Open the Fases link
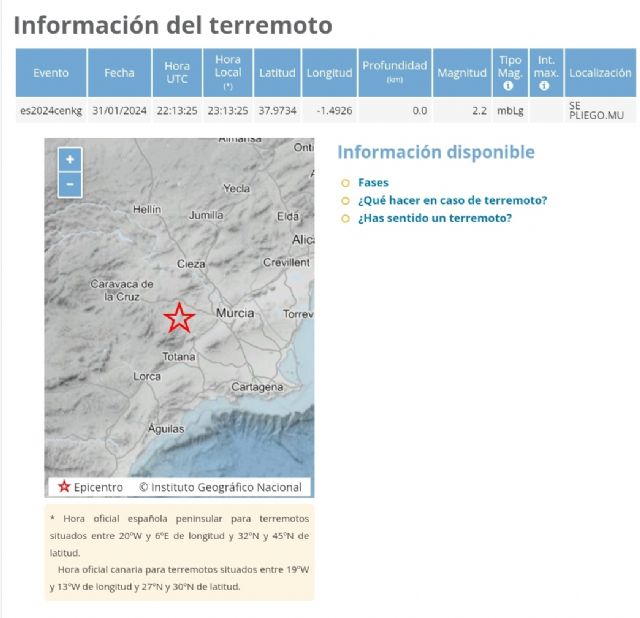640x618 pixels. [373, 183]
